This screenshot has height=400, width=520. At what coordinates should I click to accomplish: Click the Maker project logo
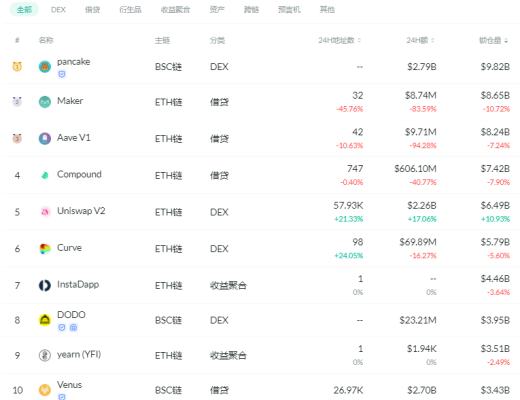click(45, 102)
